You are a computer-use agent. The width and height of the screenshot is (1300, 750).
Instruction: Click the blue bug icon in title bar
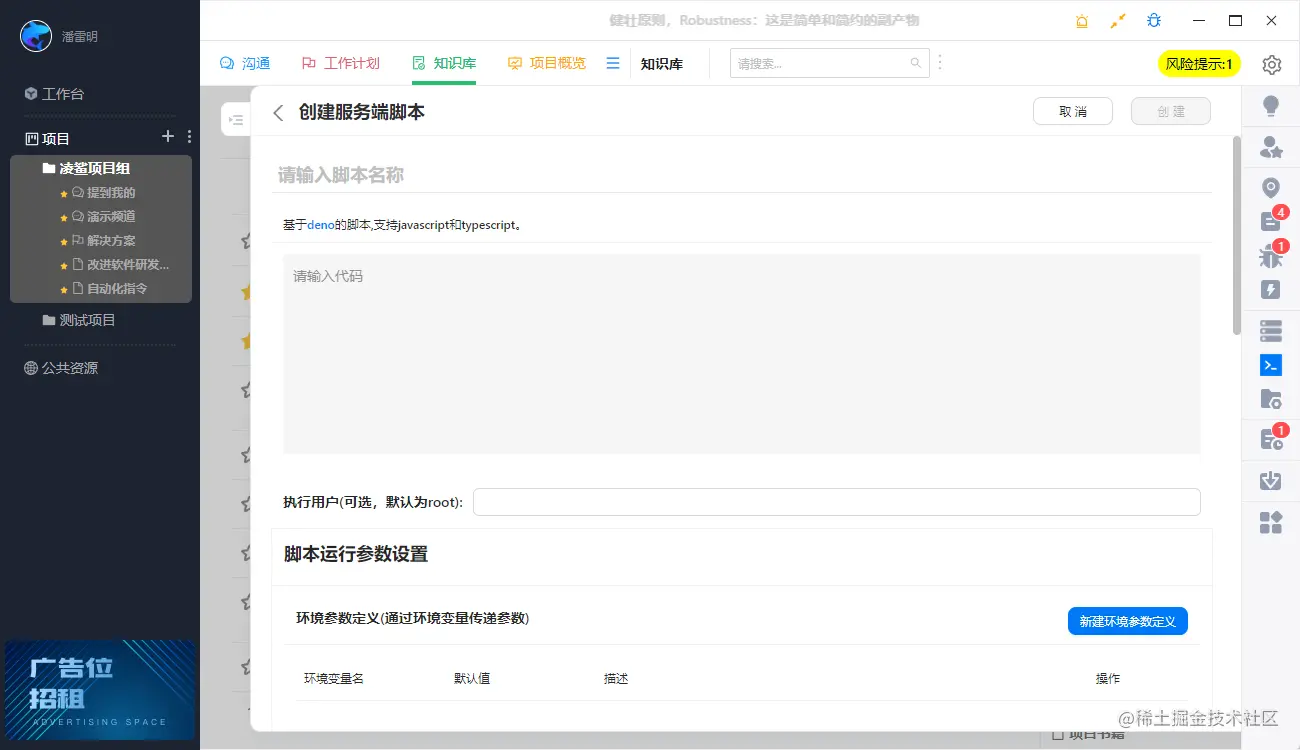click(1154, 21)
